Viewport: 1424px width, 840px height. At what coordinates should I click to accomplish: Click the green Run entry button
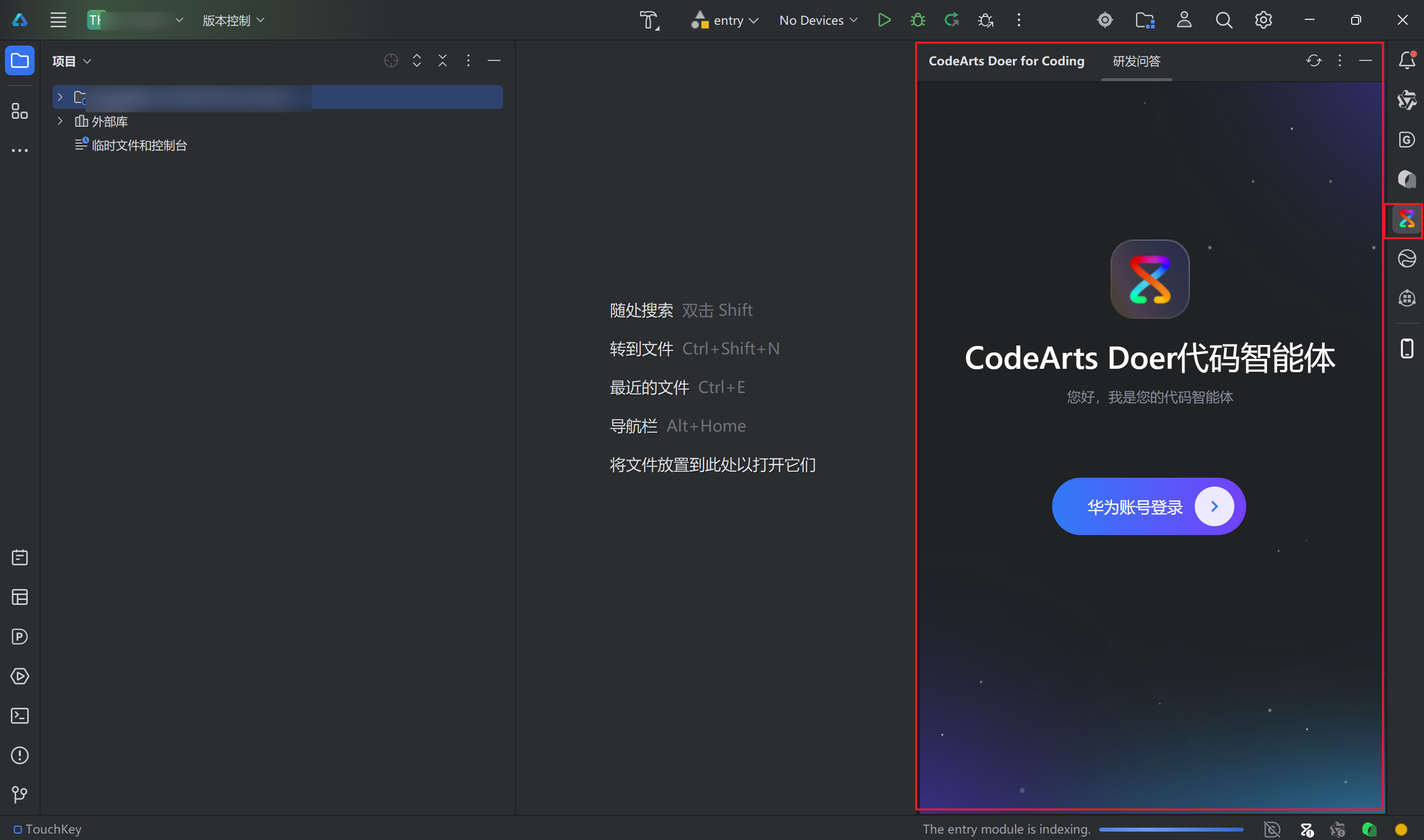pos(884,20)
